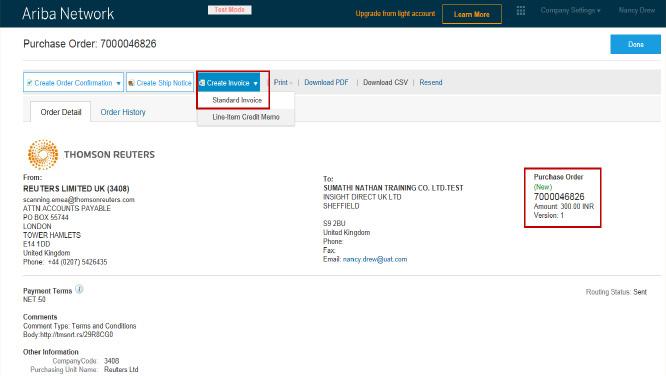
Task: Click the INSIGHT DIRECT UK LTD text
Action: point(362,197)
